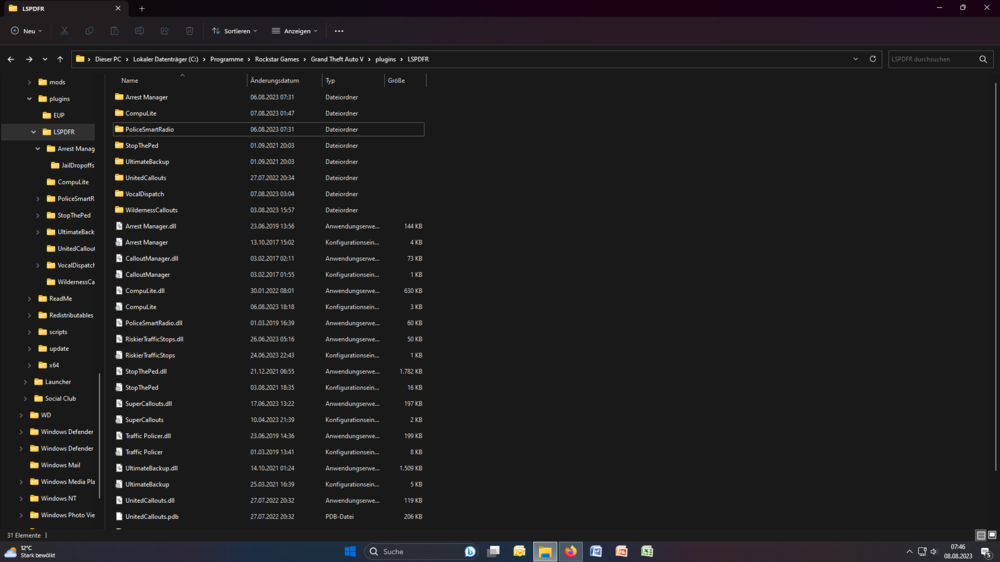Screen dimensions: 1000x562
Task: Expand the StopThePed tree node
Action: 38,215
